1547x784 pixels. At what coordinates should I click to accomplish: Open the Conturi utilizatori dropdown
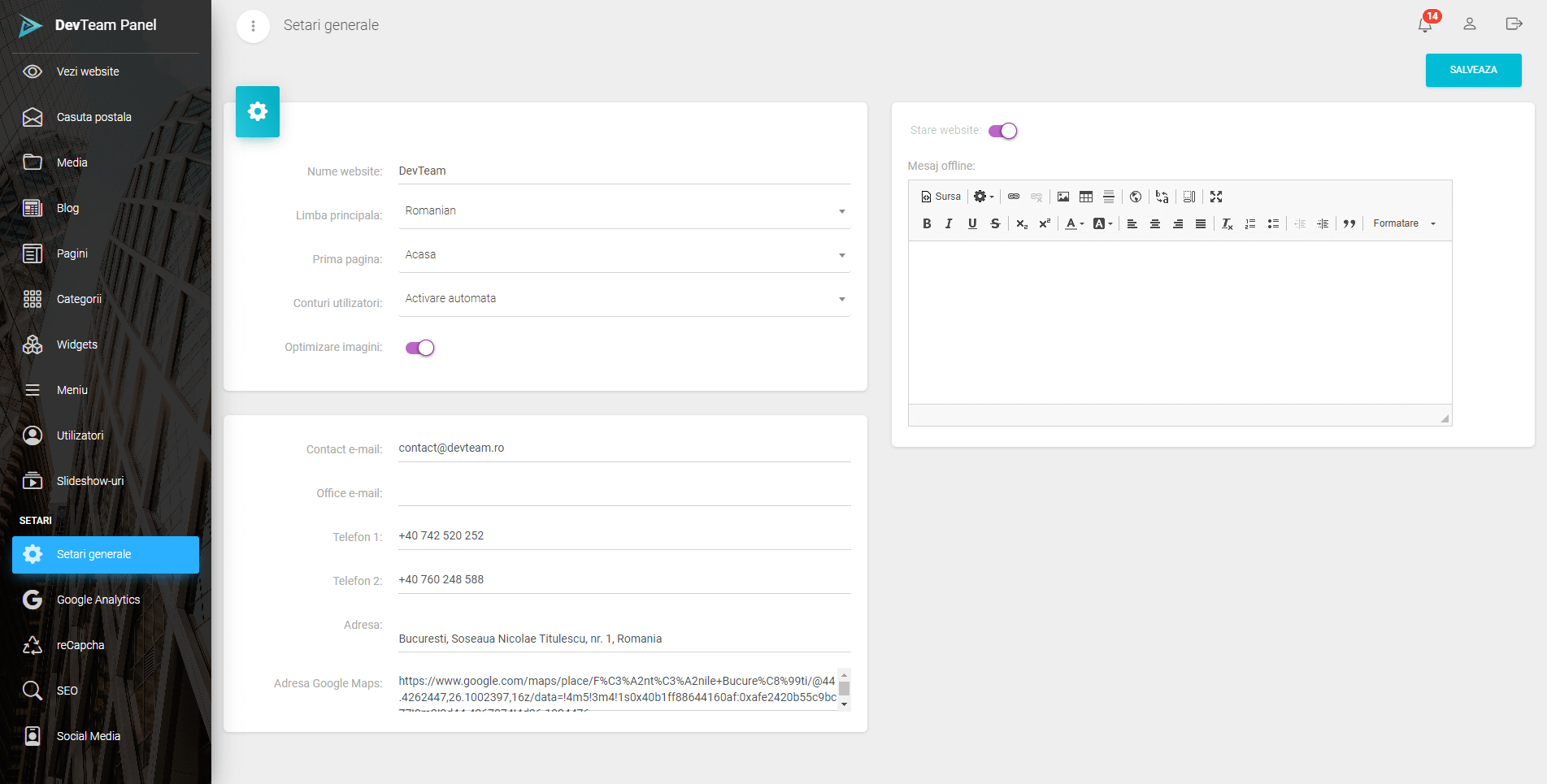[624, 299]
